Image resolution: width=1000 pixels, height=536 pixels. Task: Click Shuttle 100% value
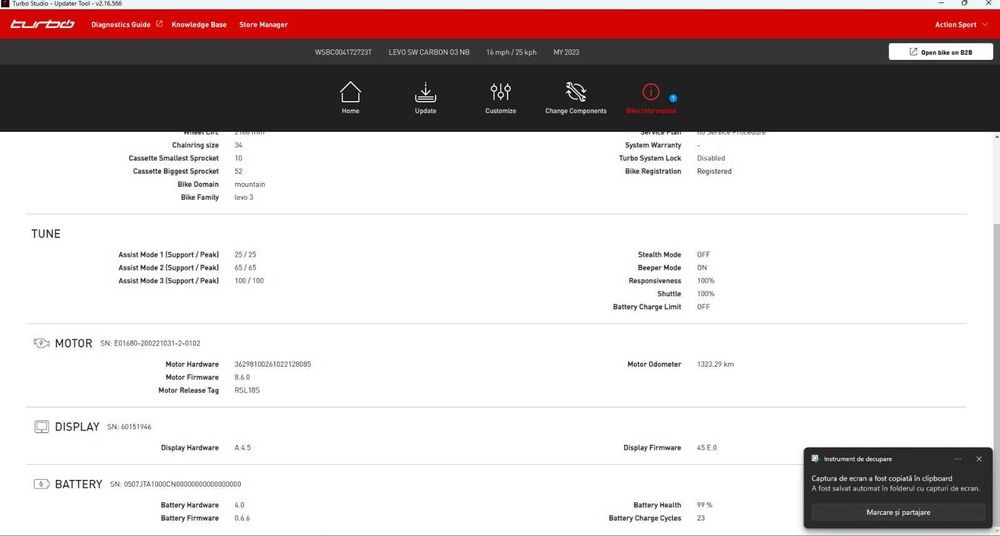pyautogui.click(x=705, y=294)
